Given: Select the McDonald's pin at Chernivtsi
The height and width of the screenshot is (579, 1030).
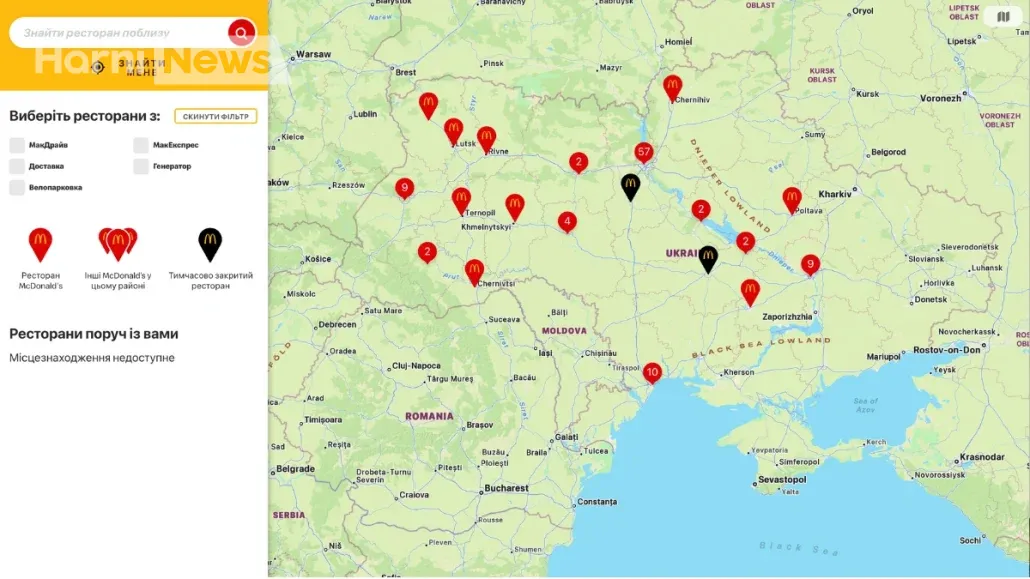Looking at the screenshot, I should (x=474, y=271).
